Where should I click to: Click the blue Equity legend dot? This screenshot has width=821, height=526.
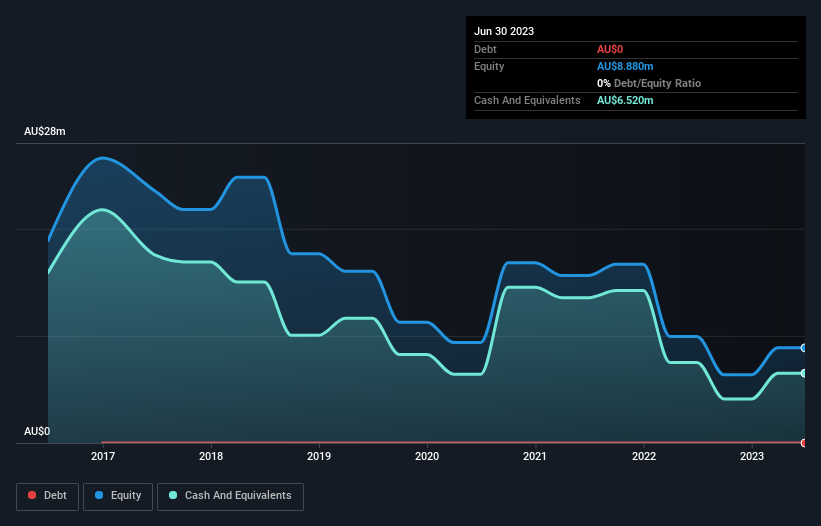[x=99, y=495]
